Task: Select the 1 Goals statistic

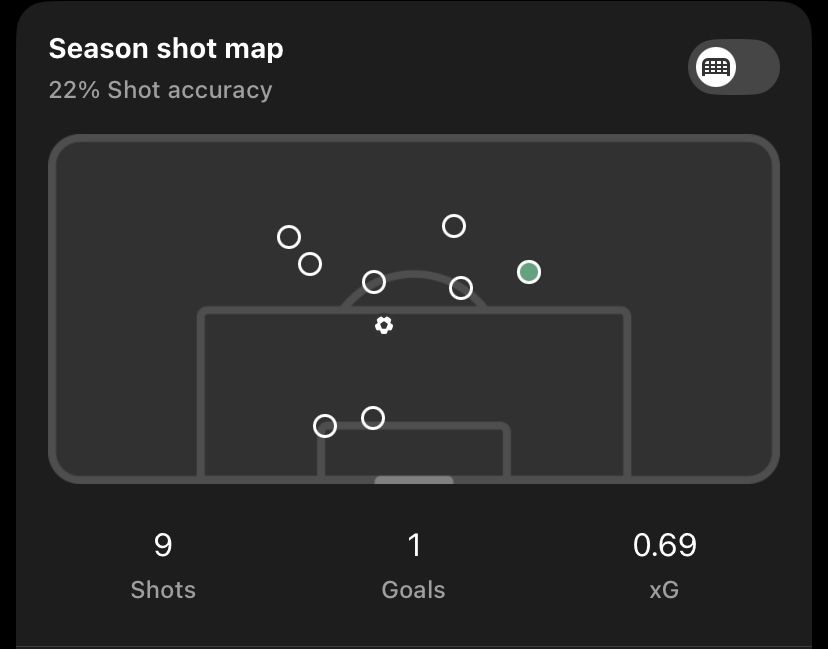Action: [x=413, y=563]
